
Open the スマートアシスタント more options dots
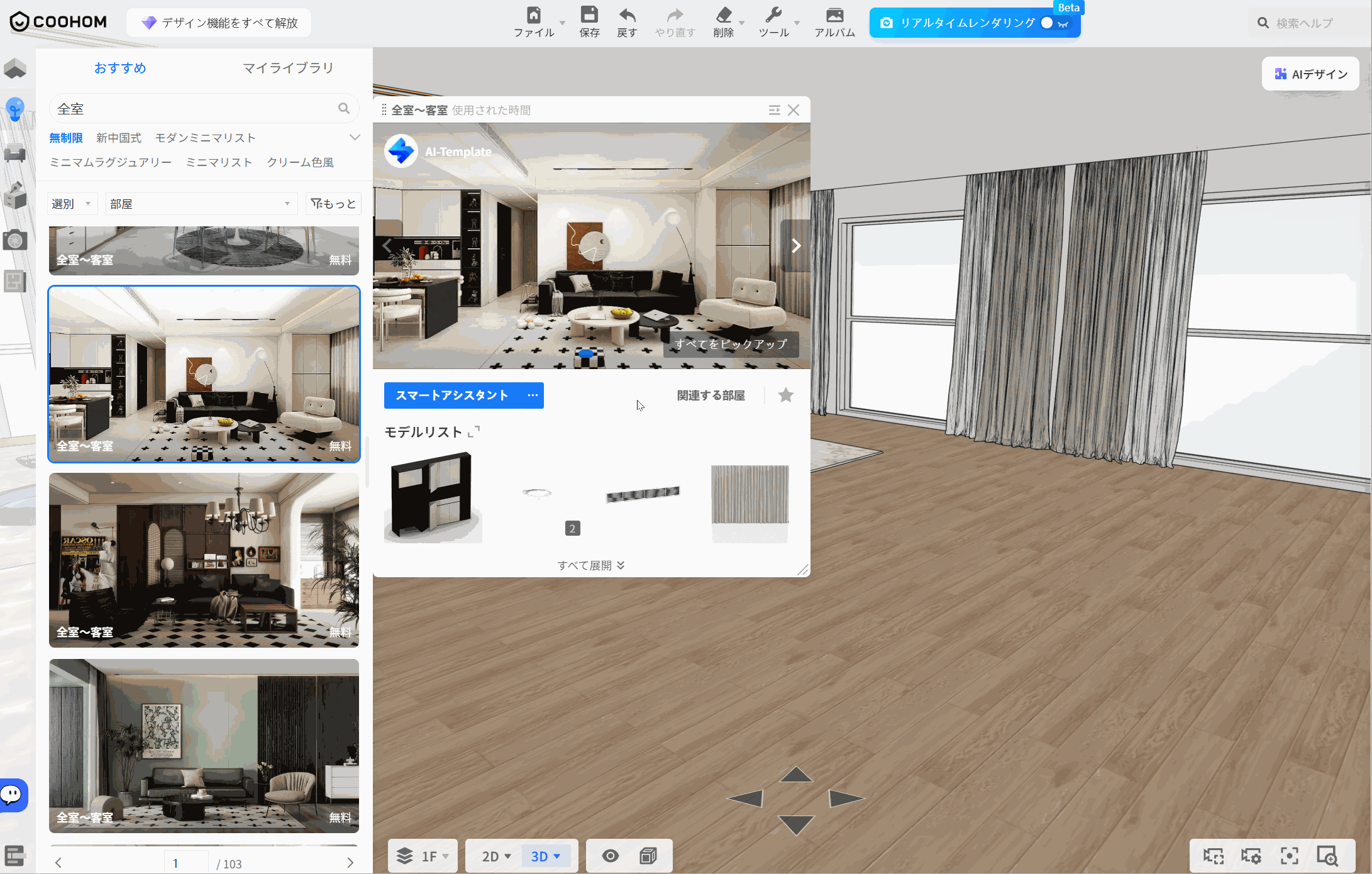pyautogui.click(x=533, y=396)
